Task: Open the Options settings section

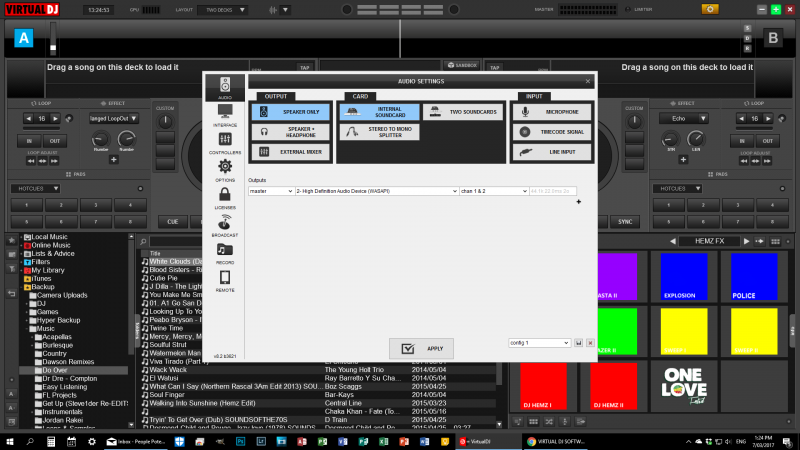Action: pos(225,170)
